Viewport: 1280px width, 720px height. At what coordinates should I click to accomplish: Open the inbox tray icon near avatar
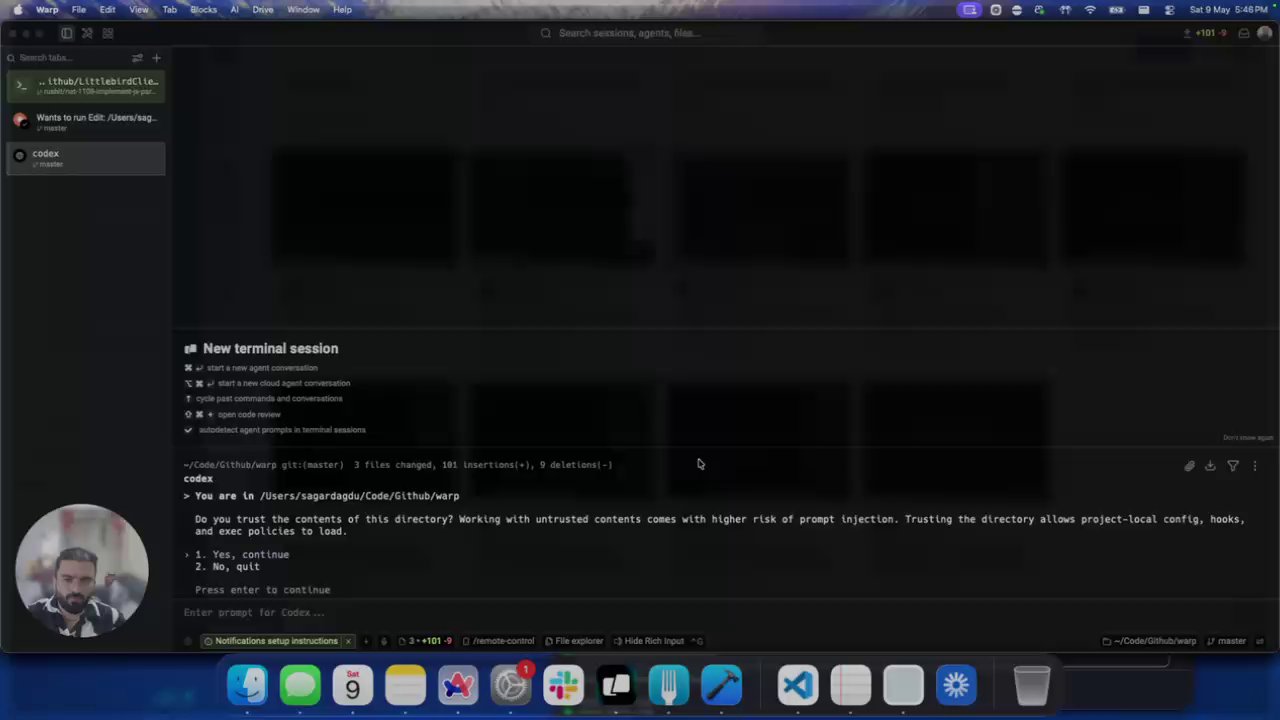(x=1244, y=33)
